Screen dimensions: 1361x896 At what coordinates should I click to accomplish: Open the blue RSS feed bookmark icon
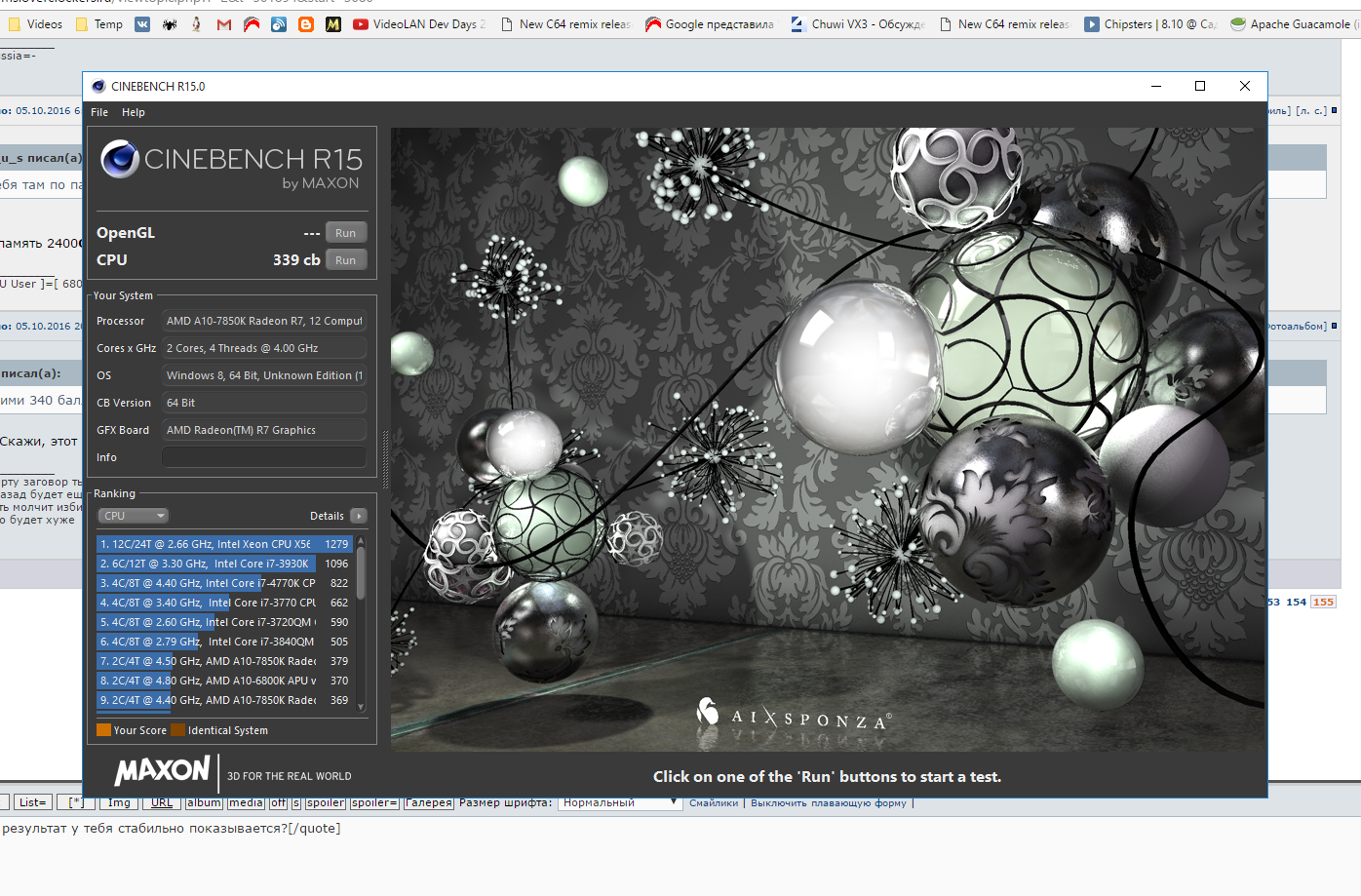click(279, 24)
